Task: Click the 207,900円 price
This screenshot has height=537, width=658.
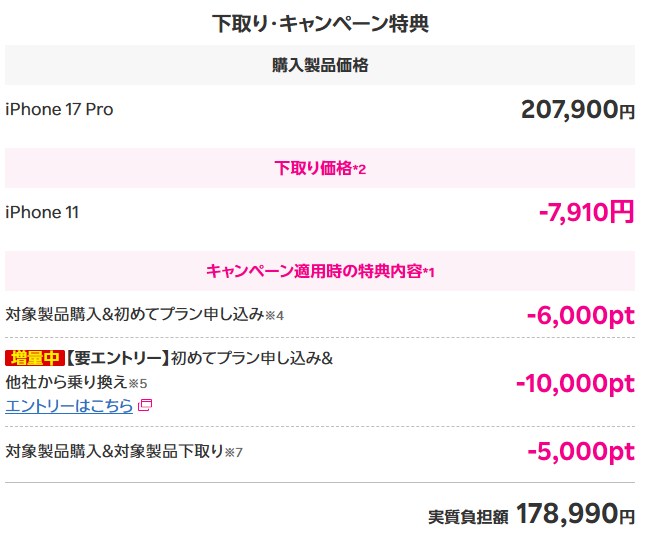Action: coord(577,110)
